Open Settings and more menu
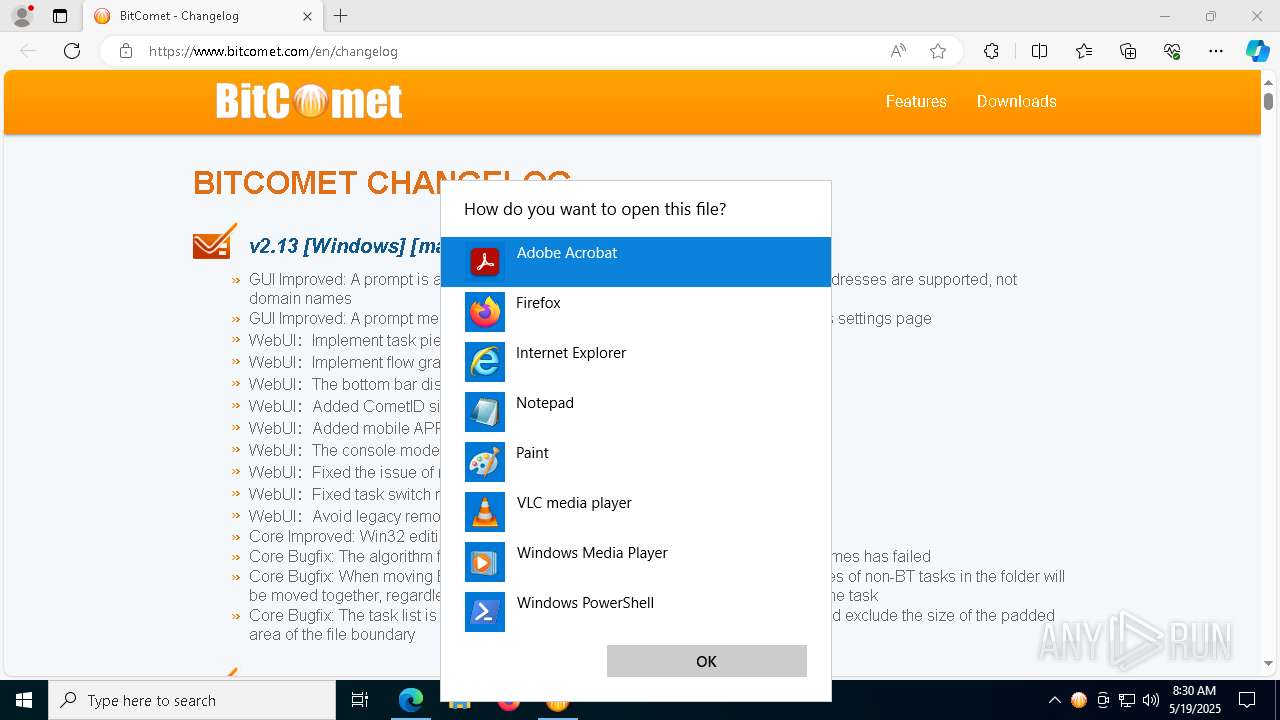This screenshot has width=1280, height=720. click(x=1216, y=51)
